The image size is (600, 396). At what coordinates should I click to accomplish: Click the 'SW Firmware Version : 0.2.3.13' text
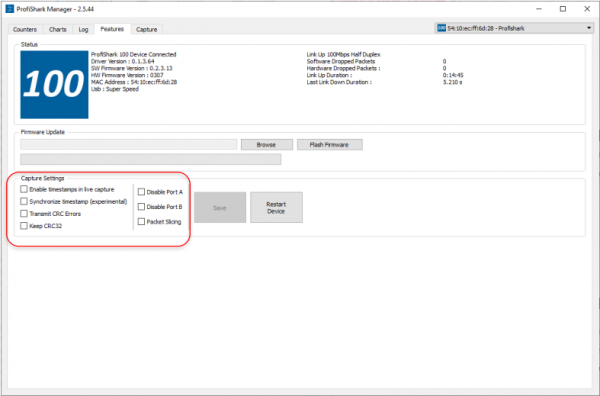[132, 68]
